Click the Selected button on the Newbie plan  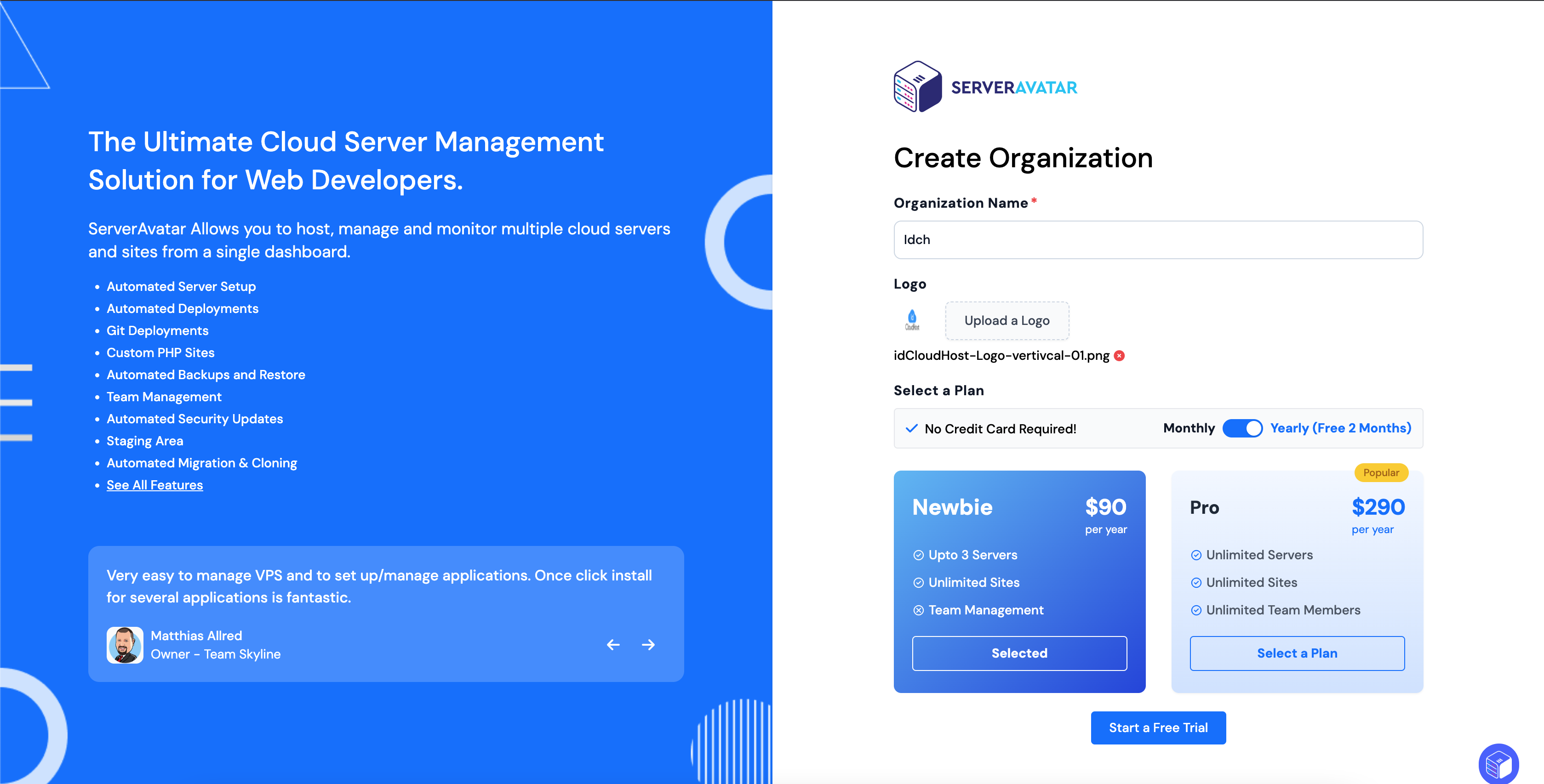coord(1019,653)
